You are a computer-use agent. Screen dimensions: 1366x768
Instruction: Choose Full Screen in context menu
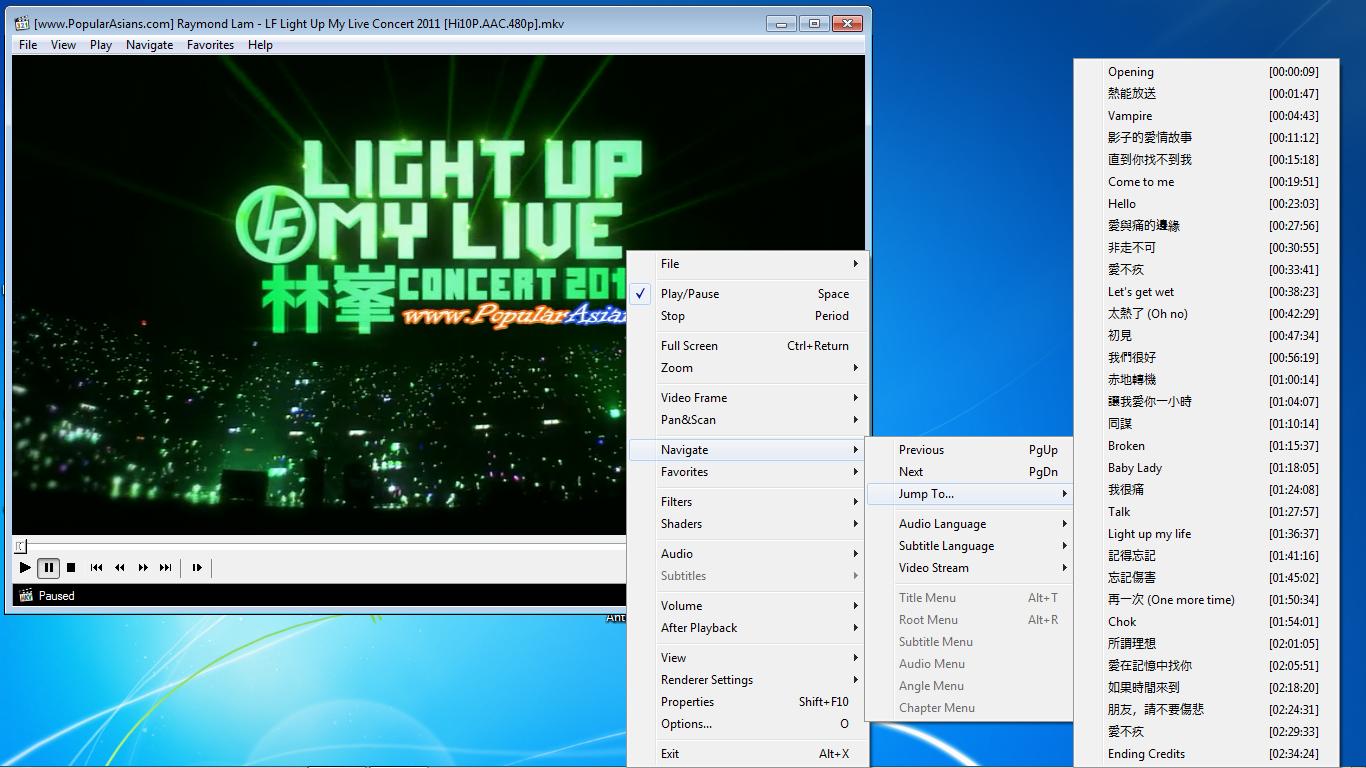tap(747, 346)
